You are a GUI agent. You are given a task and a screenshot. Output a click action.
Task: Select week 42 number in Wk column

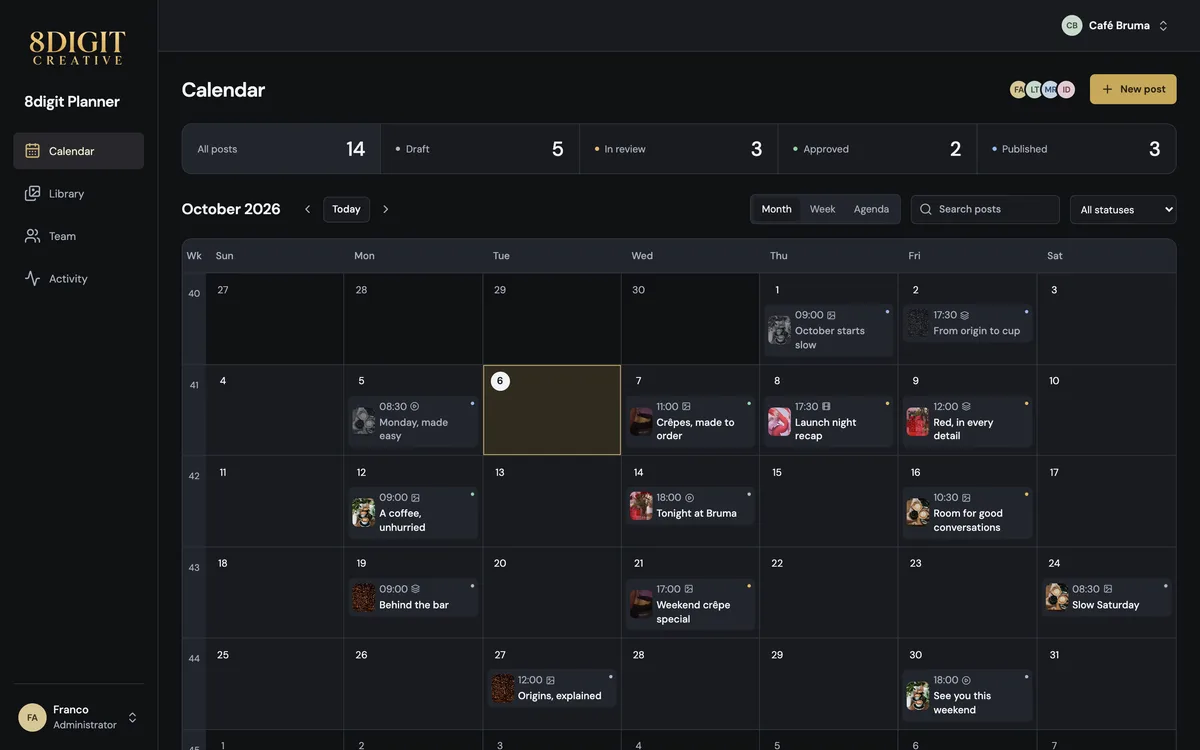194,476
